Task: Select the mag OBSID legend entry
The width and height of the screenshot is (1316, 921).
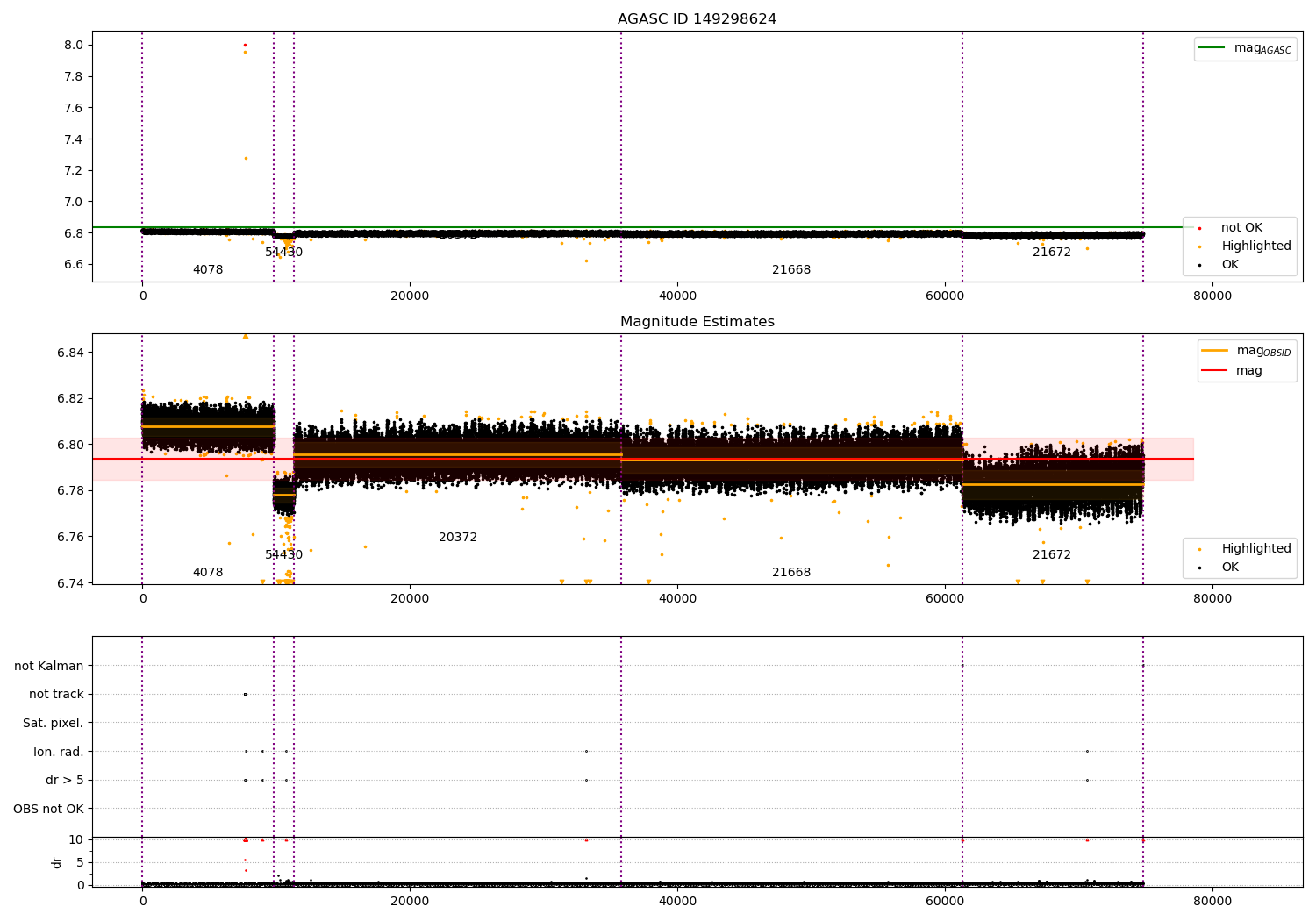Action: [x=1246, y=351]
